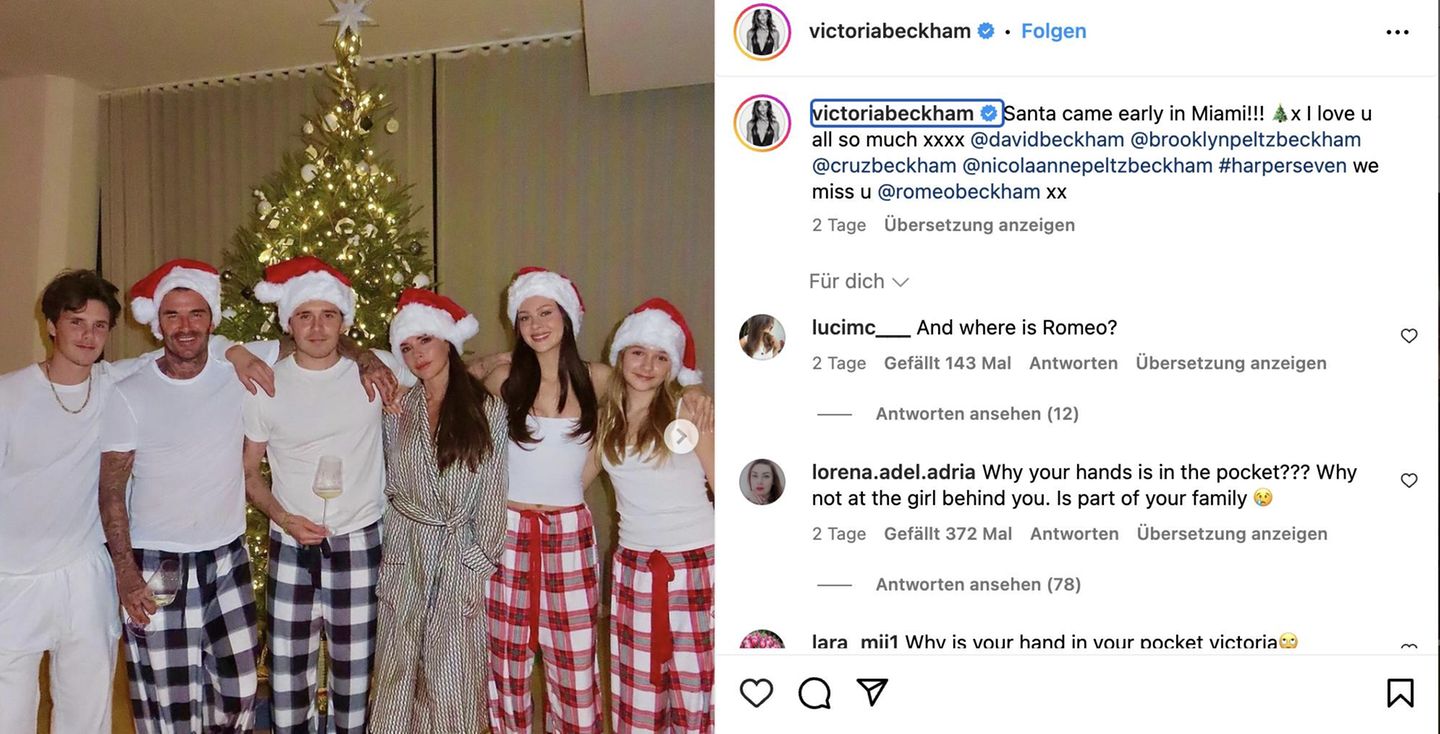Like the post with the heart icon
Screen dimensions: 1440x734
click(757, 693)
